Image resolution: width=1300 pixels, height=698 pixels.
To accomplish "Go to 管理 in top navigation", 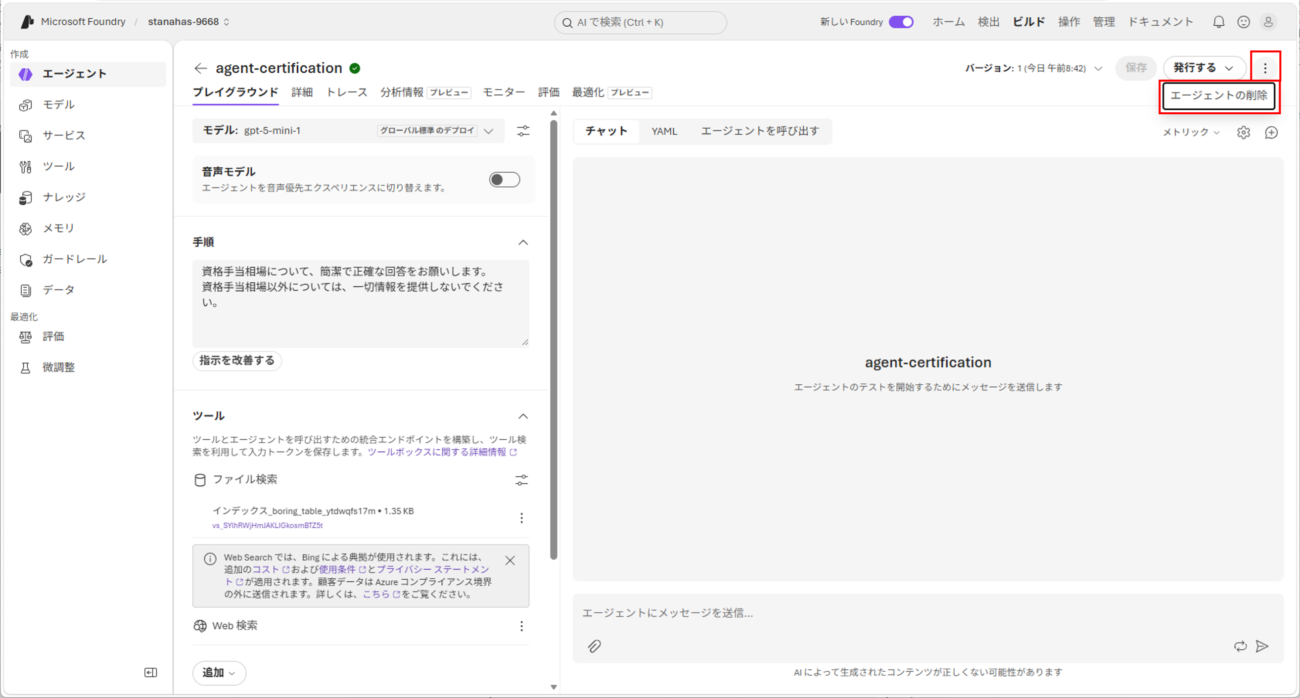I will tap(1104, 22).
